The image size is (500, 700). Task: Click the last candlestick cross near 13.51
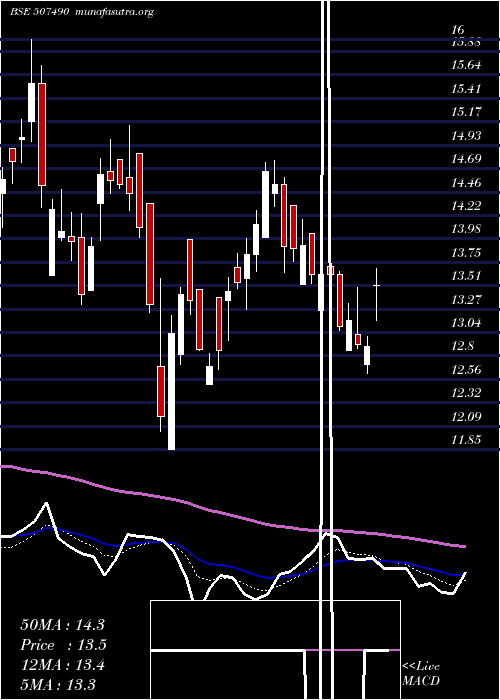pyautogui.click(x=376, y=285)
